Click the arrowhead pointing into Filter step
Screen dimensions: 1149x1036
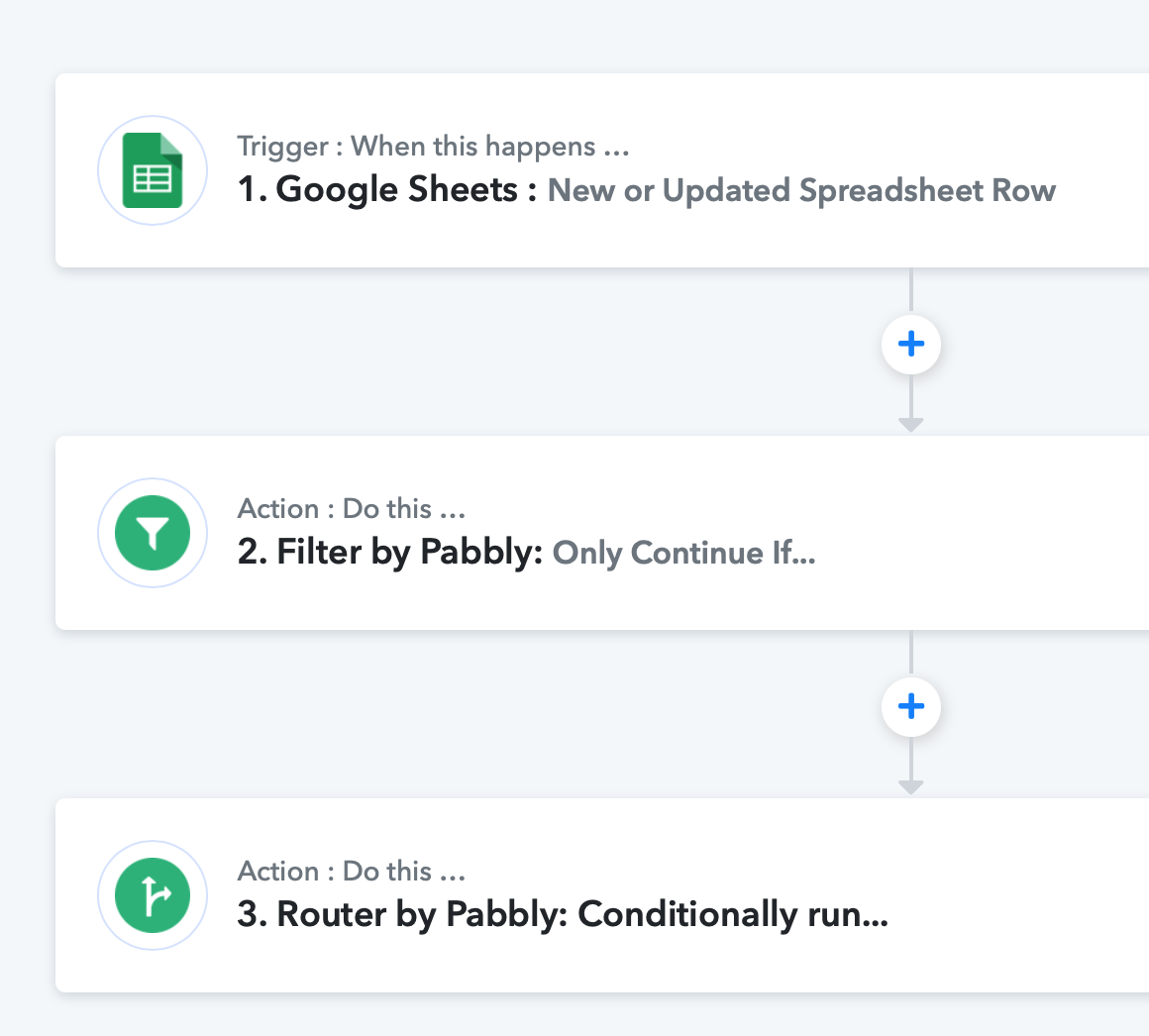click(x=911, y=425)
